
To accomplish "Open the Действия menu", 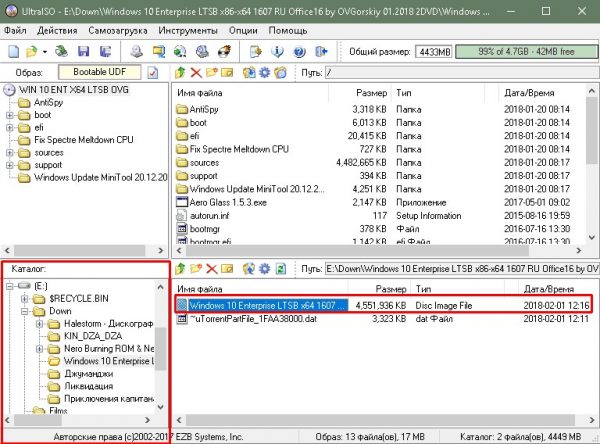I will (57, 30).
